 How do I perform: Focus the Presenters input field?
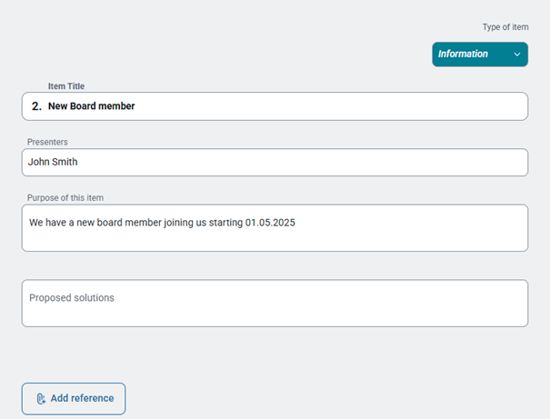(x=275, y=162)
